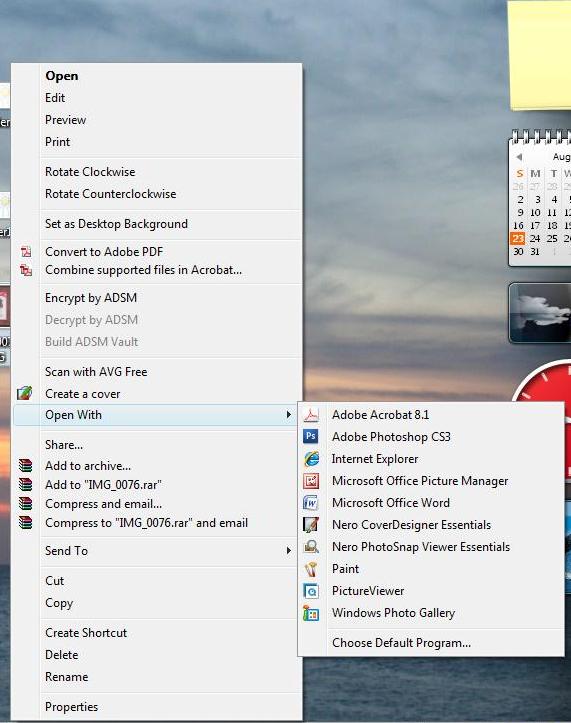Select Preview in the context menu
Viewport: 571px width, 723px height.
65,120
